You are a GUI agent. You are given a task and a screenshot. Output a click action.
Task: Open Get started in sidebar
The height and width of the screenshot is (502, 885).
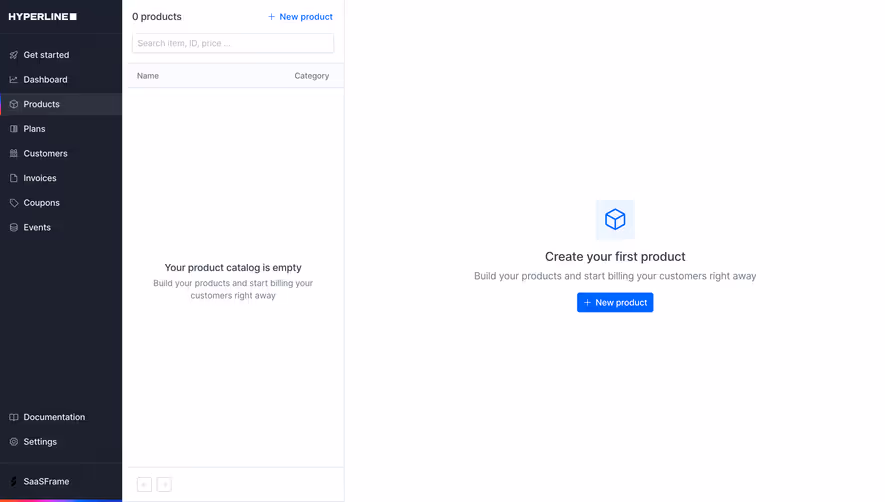pyautogui.click(x=46, y=55)
